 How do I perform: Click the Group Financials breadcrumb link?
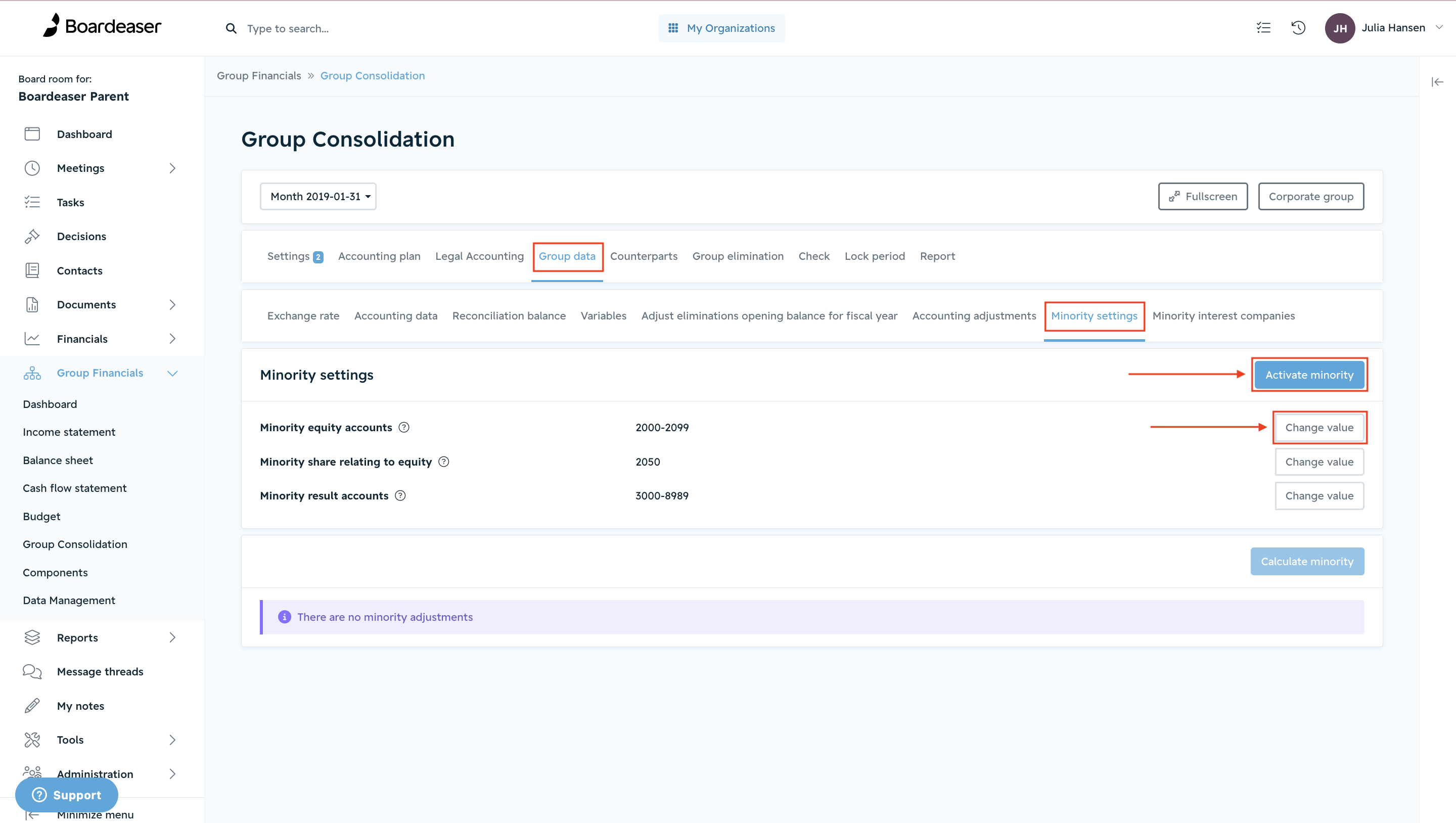pyautogui.click(x=259, y=76)
